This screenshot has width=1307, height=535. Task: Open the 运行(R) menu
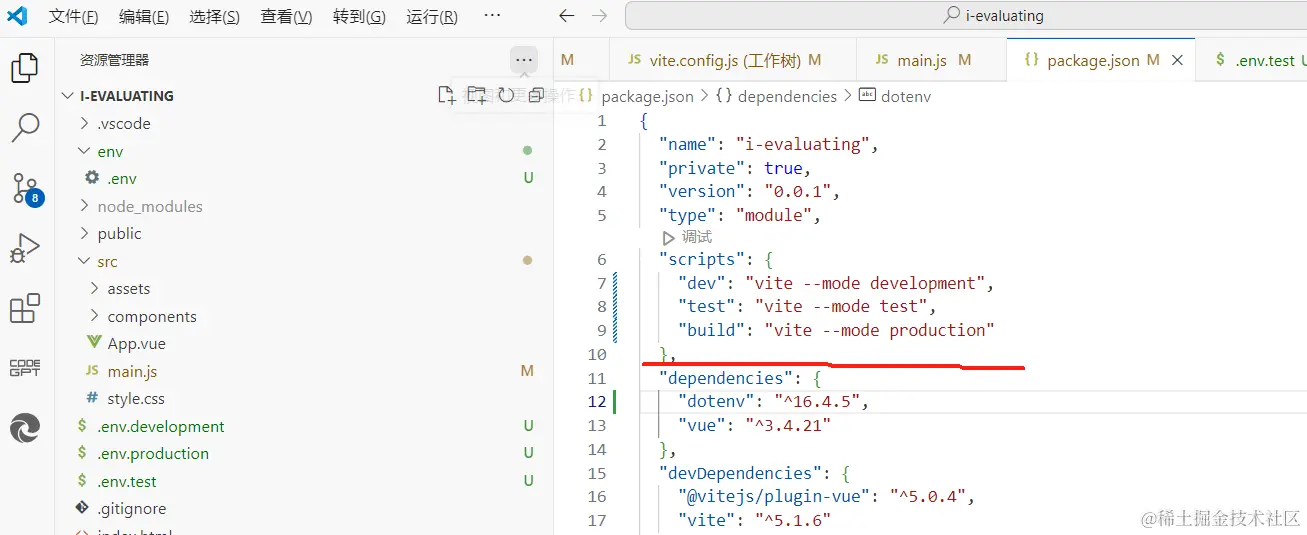(x=432, y=16)
